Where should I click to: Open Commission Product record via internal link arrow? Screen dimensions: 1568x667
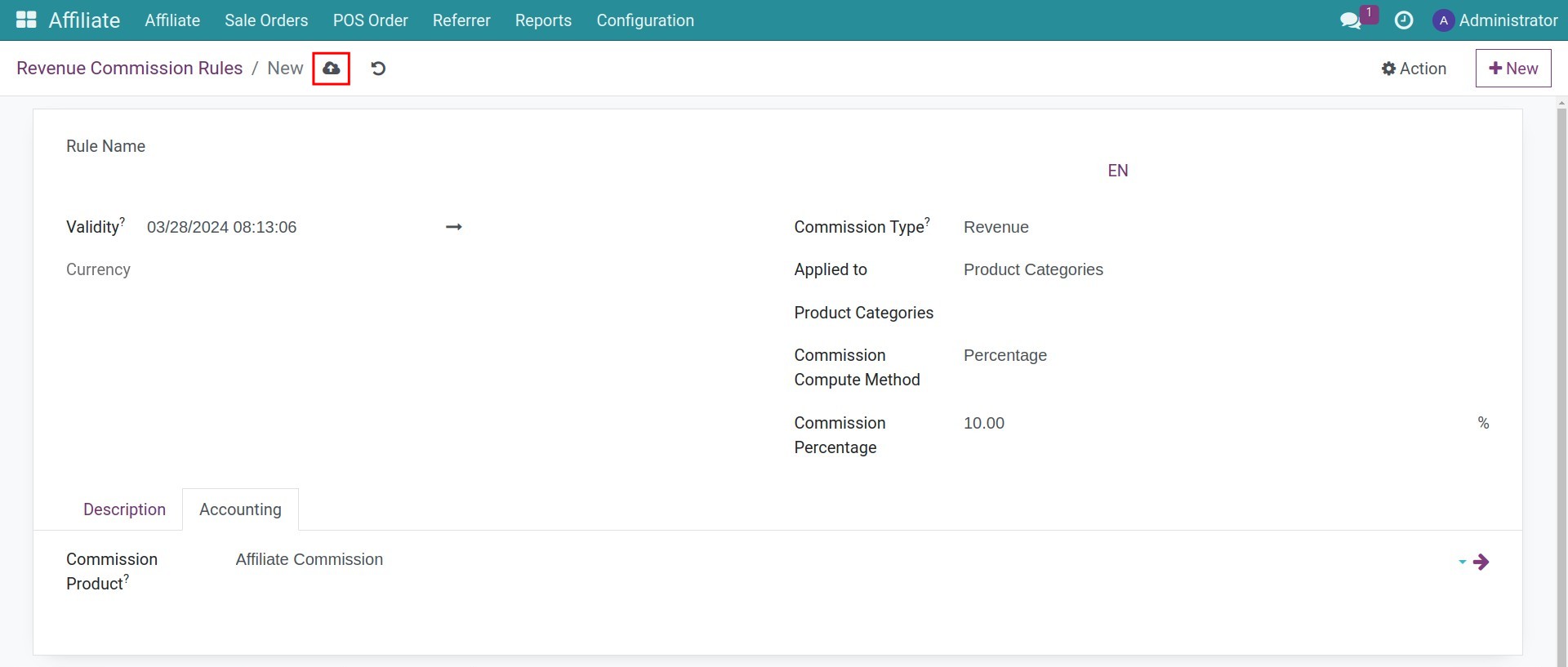tap(1481, 562)
